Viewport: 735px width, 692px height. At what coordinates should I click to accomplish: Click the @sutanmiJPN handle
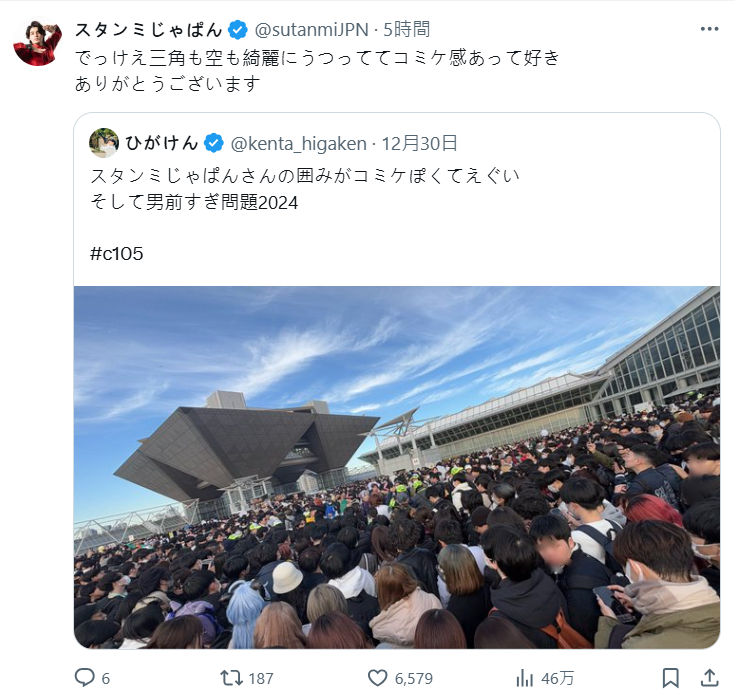click(x=311, y=30)
